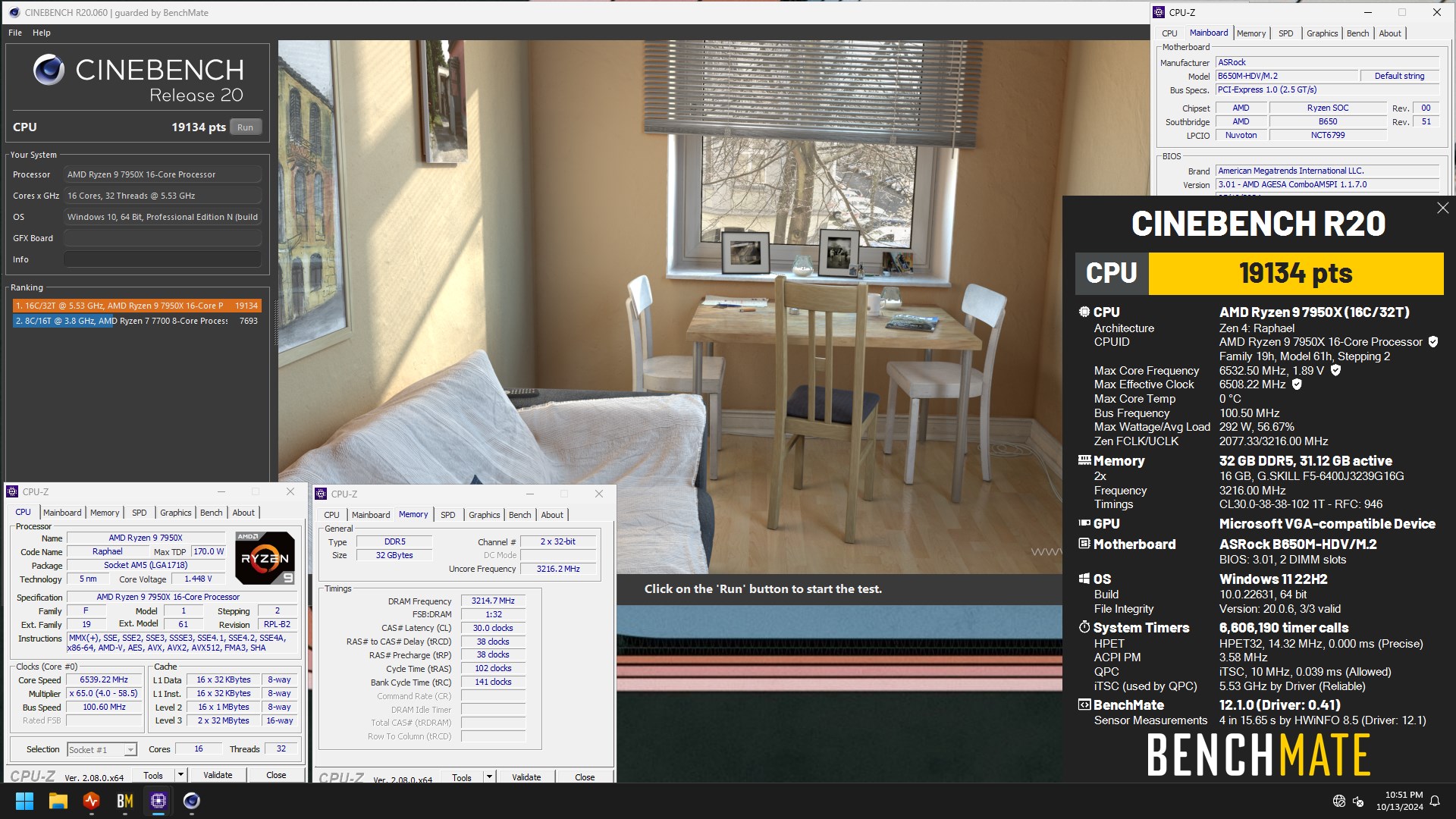This screenshot has width=1456, height=819.
Task: Open CPU-Z taskbar icon
Action: click(158, 801)
